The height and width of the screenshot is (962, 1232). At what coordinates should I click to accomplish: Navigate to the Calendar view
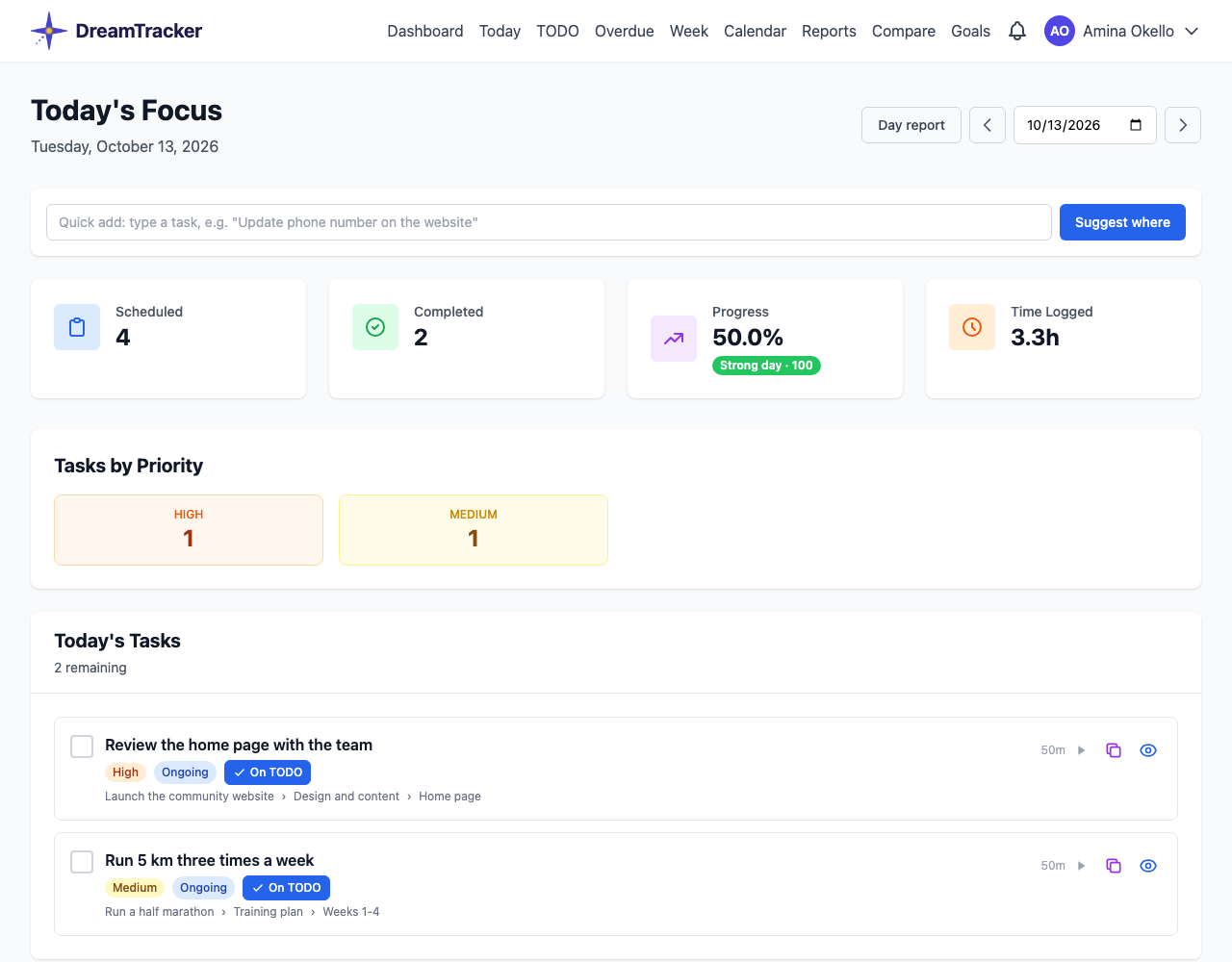point(755,31)
